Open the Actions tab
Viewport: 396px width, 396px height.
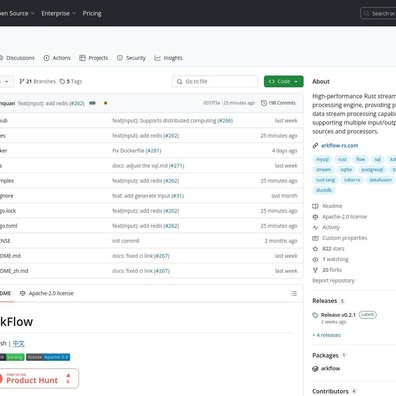tap(57, 58)
